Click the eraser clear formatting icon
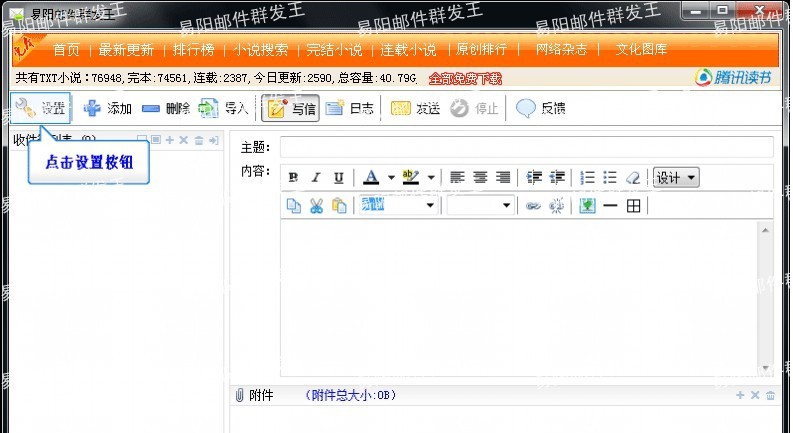Viewport: 793px width, 433px height. pos(633,178)
